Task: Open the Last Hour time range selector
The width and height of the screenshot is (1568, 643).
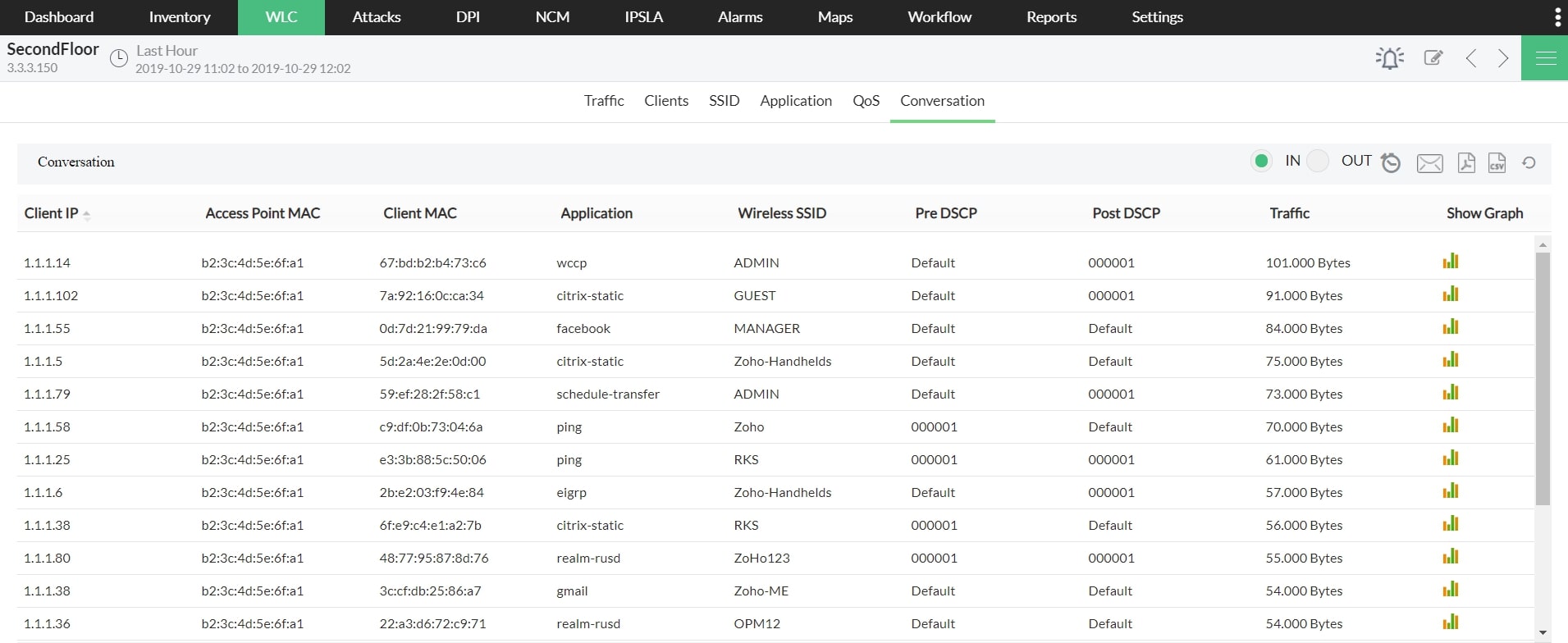Action: click(167, 51)
